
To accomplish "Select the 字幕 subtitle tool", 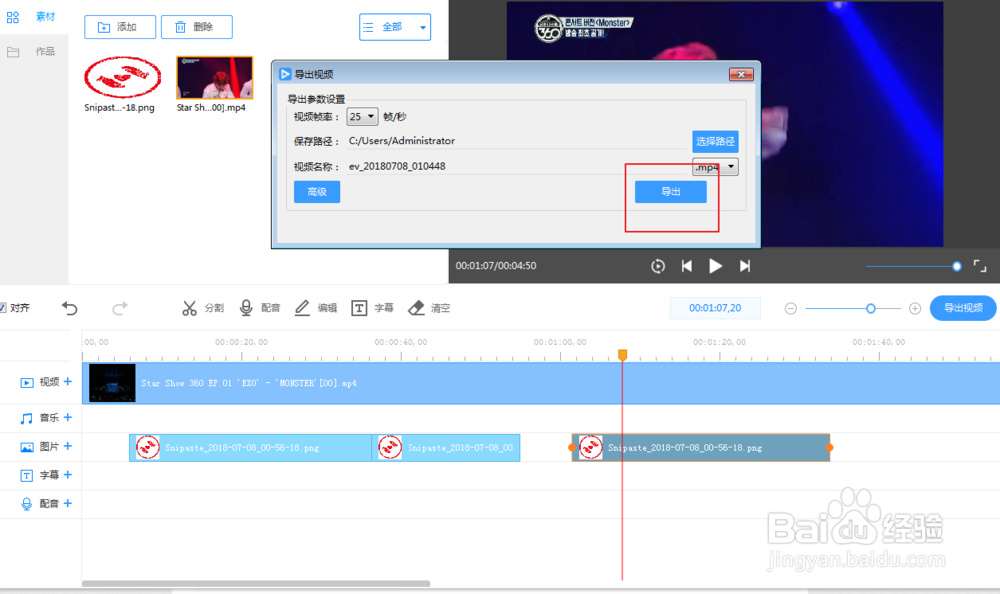I will point(372,308).
